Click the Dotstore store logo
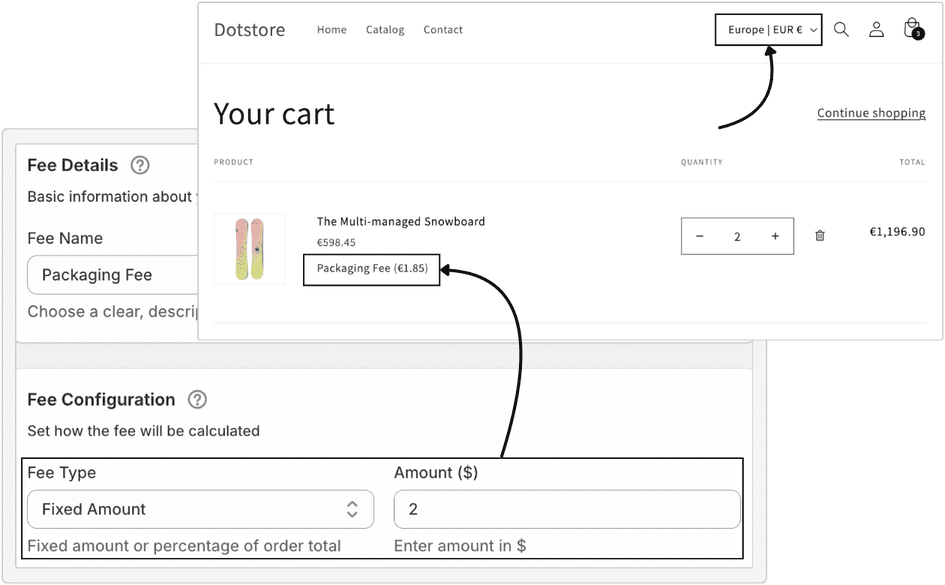Screen dimensions: 945x585 click(249, 29)
